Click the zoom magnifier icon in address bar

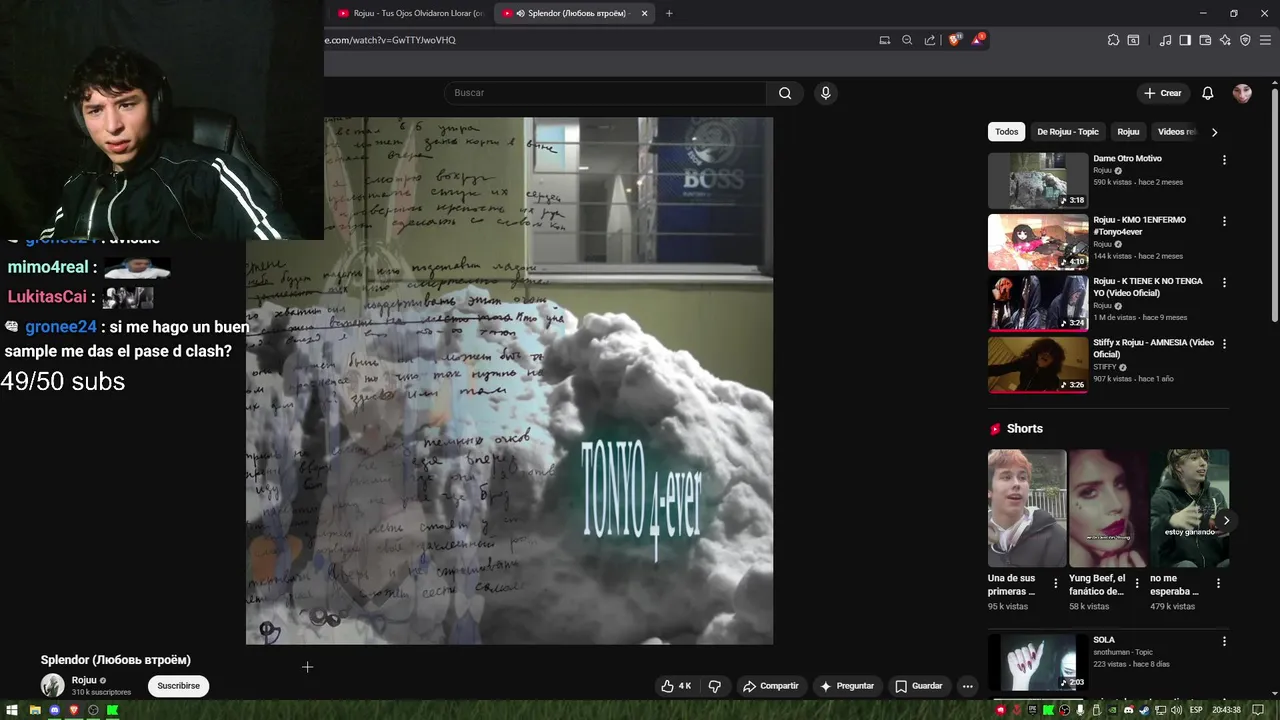tap(907, 40)
